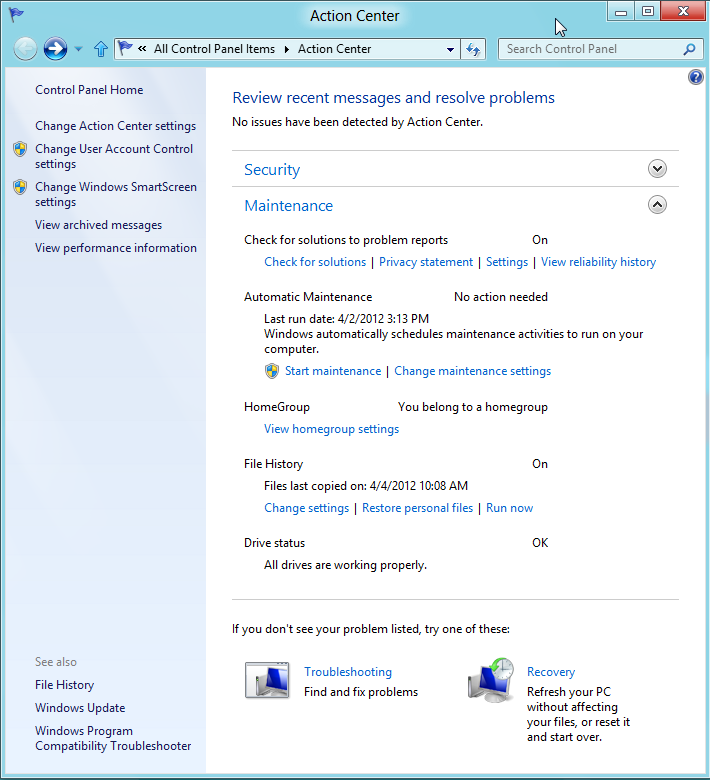The height and width of the screenshot is (780, 710).
Task: Click the Recovery computer clock icon
Action: pyautogui.click(x=491, y=680)
